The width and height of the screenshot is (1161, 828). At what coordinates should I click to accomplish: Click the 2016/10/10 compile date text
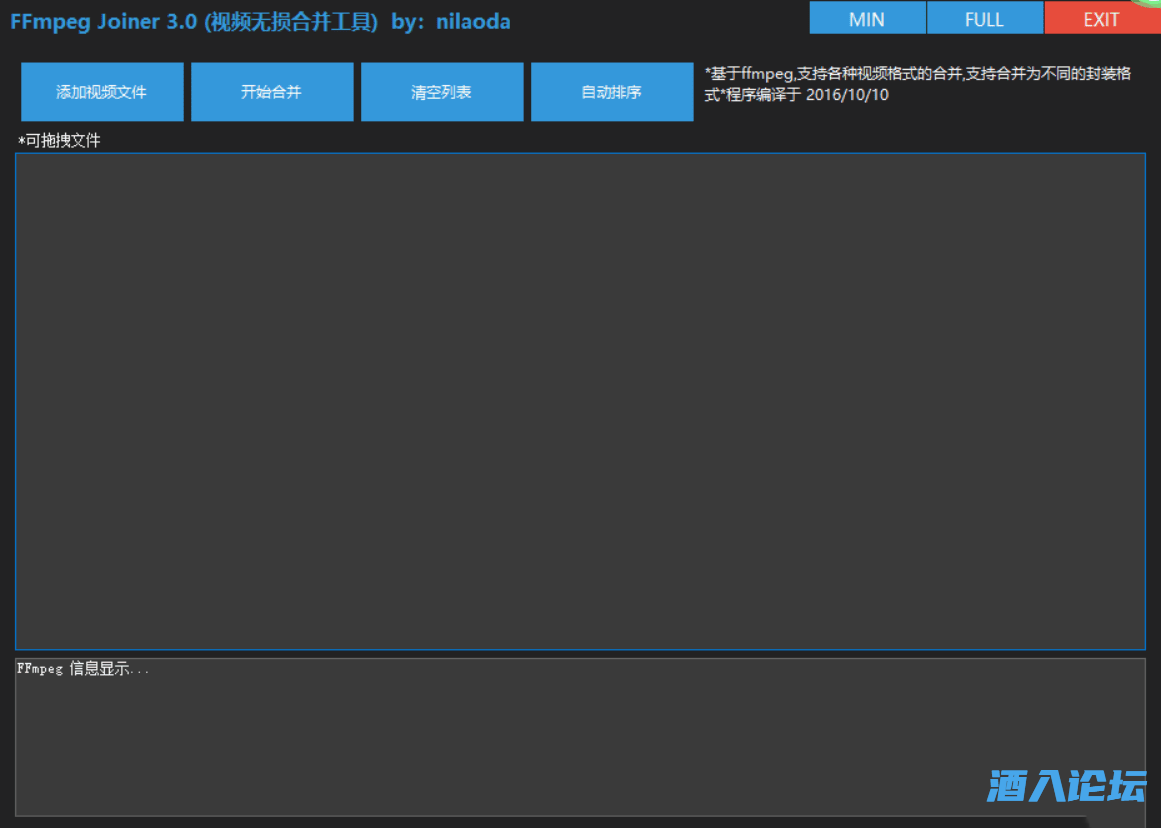[x=847, y=95]
